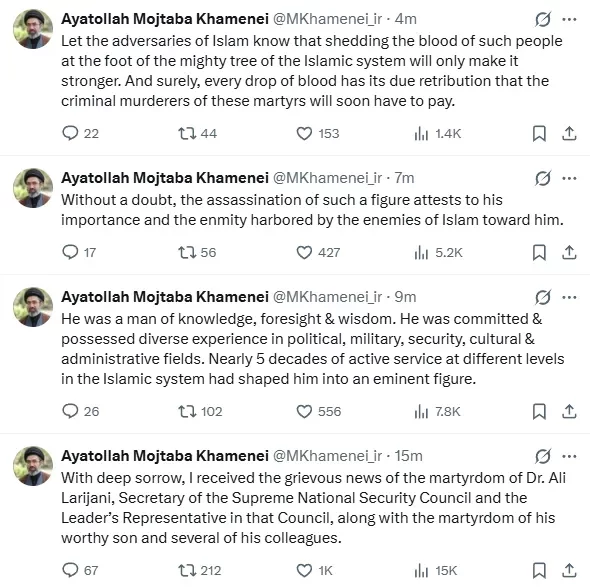The height and width of the screenshot is (587, 590).
Task: Open the tweet about knowledge, foresight & wisdom
Action: click(x=313, y=349)
